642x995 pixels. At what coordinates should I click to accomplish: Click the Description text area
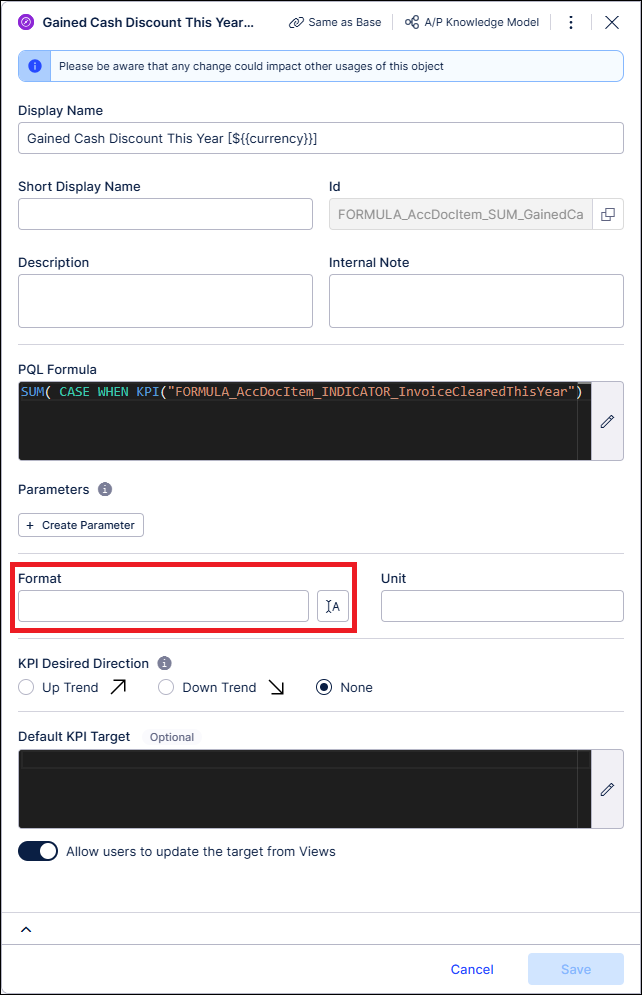point(166,301)
